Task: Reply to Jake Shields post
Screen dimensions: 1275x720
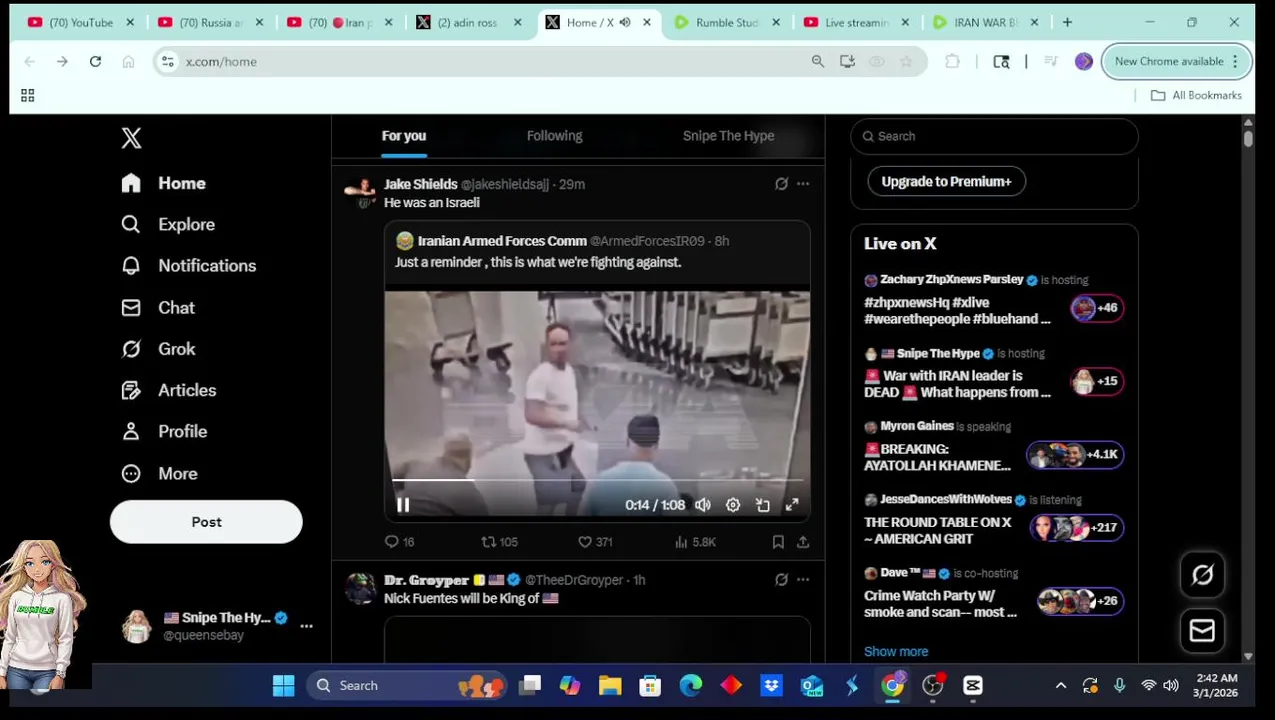Action: [x=399, y=542]
